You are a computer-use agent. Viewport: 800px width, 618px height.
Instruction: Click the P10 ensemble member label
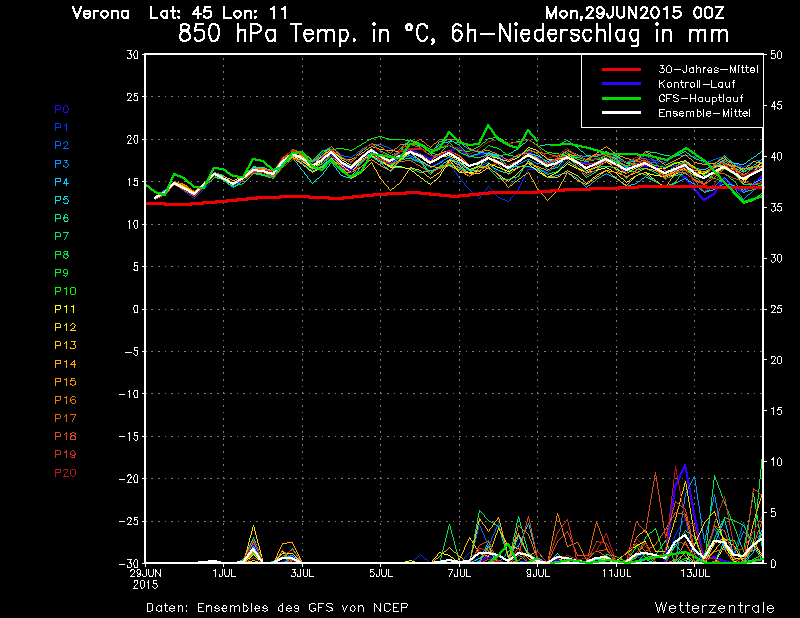65,291
